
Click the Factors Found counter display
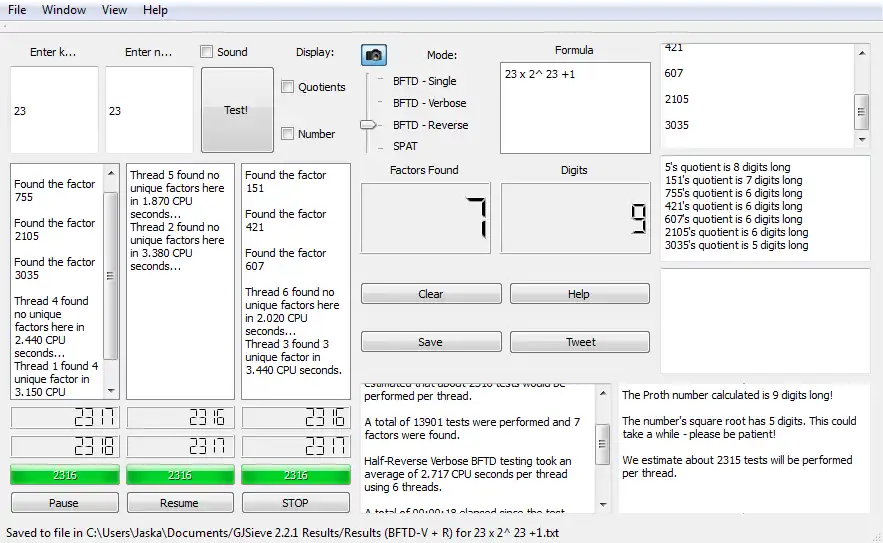click(426, 217)
